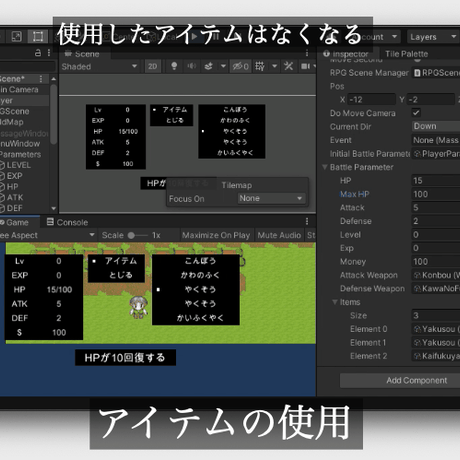Viewport: 460px width, 460px height.
Task: Open the Layers dropdown
Action: 433,37
